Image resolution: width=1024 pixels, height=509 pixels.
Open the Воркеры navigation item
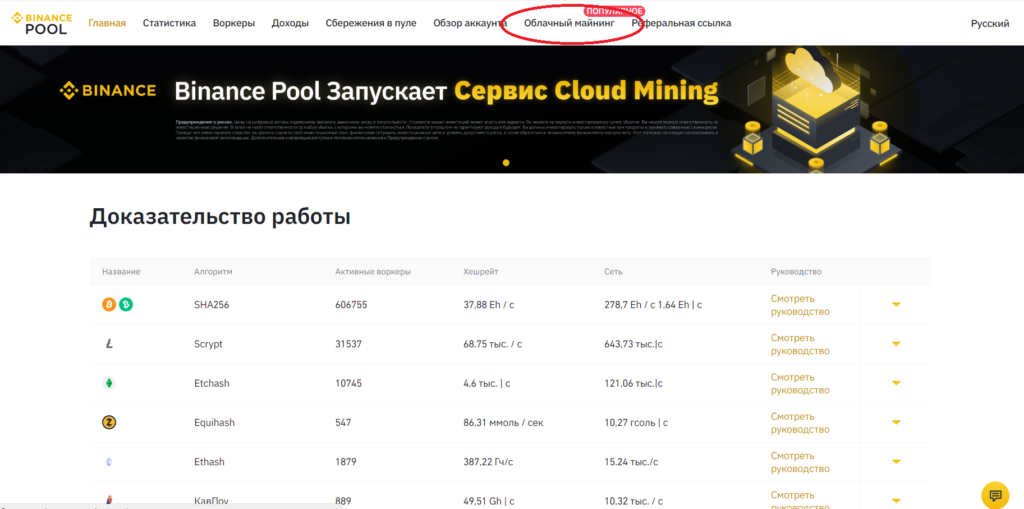tap(234, 23)
